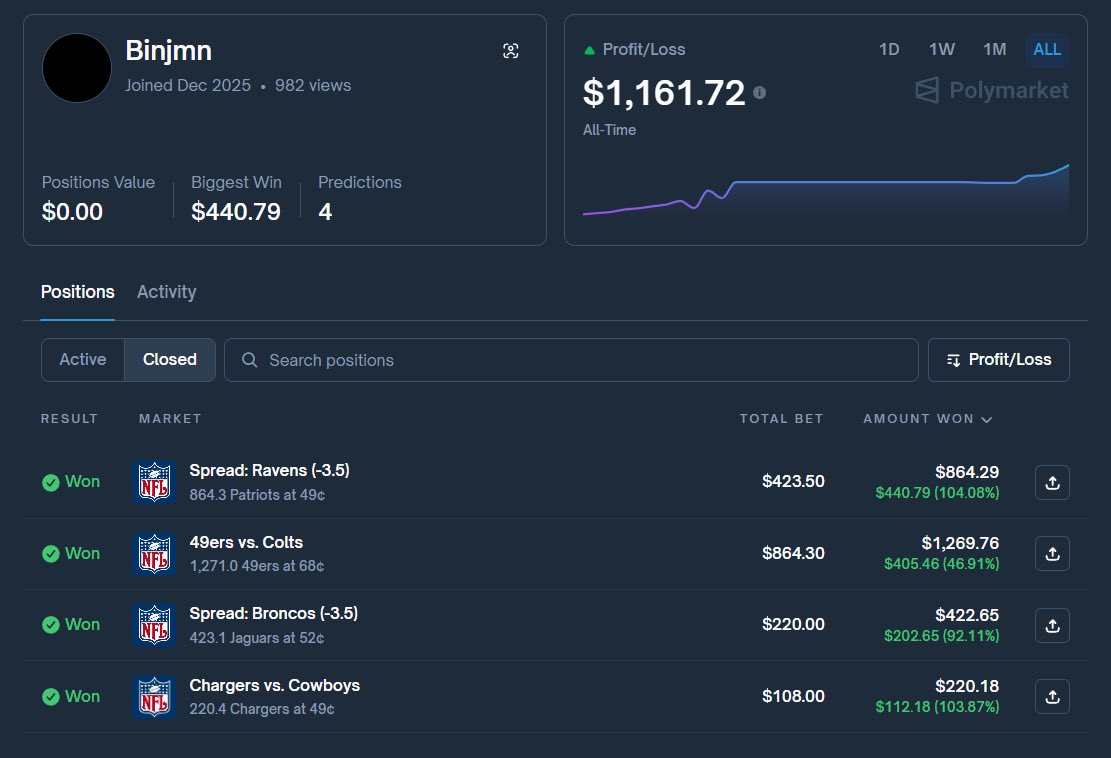This screenshot has height=758, width=1111.
Task: Click the $864.30 total bet amount
Action: 793,553
